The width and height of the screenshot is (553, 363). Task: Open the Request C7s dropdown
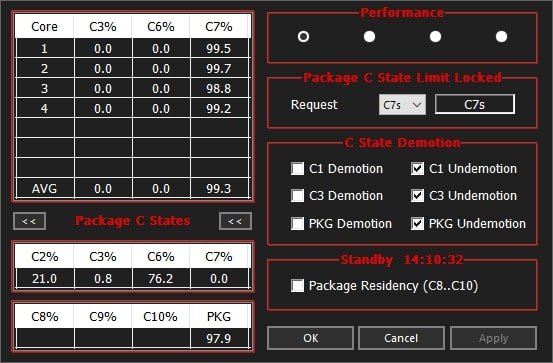click(402, 105)
